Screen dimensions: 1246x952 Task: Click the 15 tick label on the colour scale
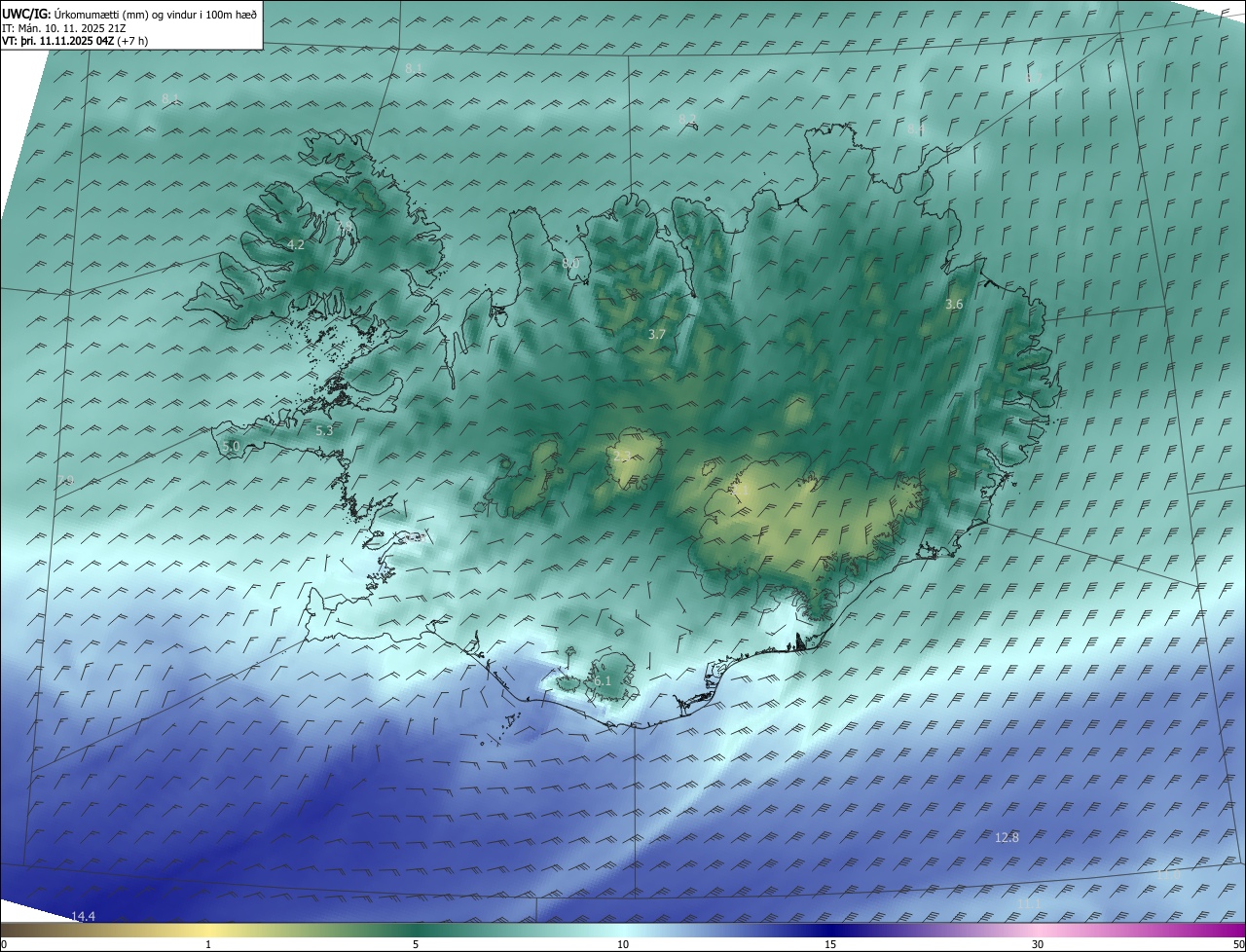pos(830,944)
